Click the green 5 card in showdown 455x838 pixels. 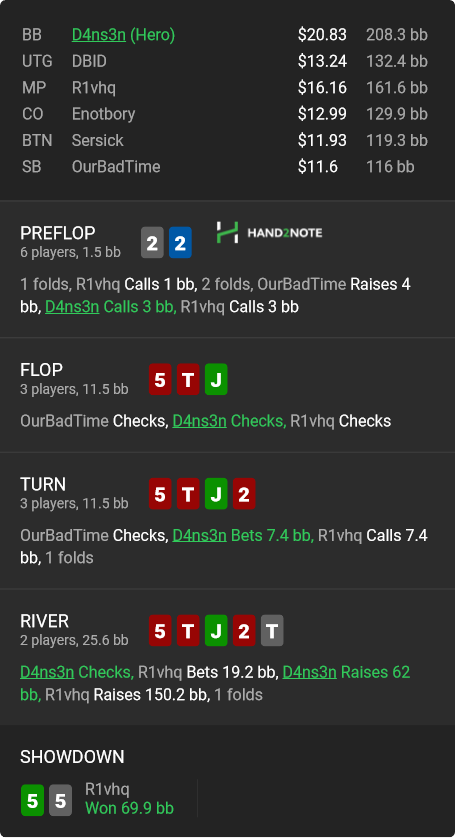point(32,800)
